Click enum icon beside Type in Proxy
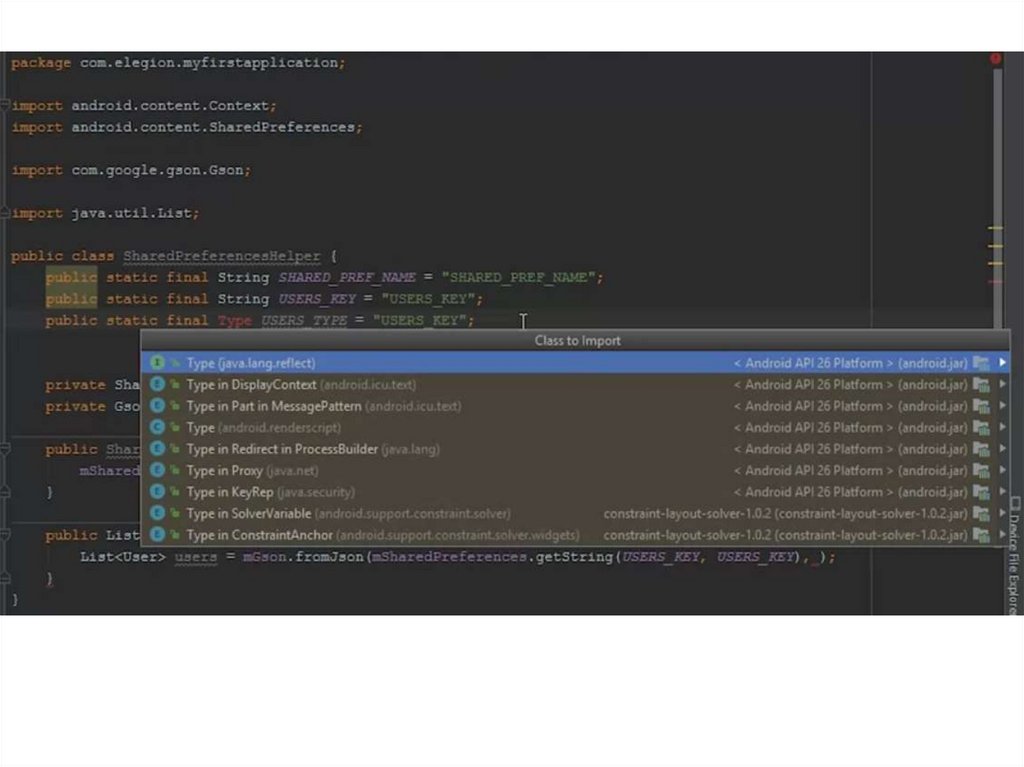 (157, 470)
